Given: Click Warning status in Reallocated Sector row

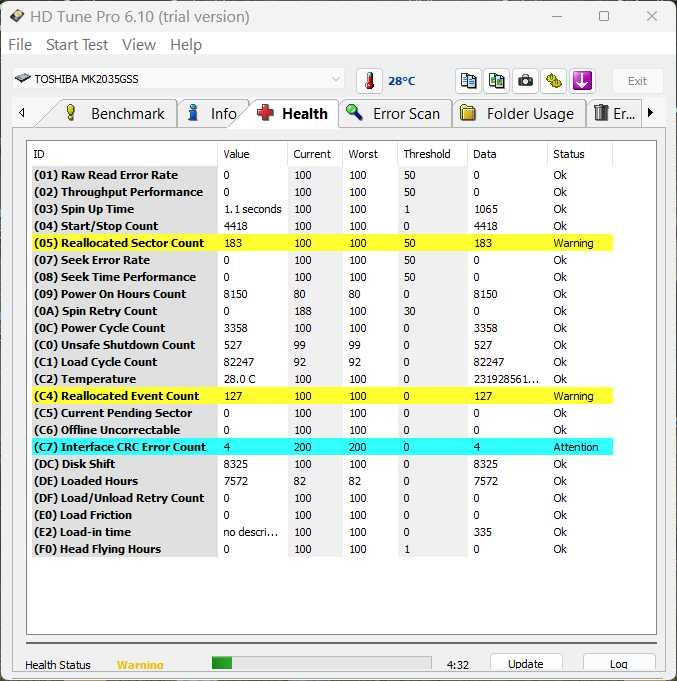Looking at the screenshot, I should coord(573,243).
